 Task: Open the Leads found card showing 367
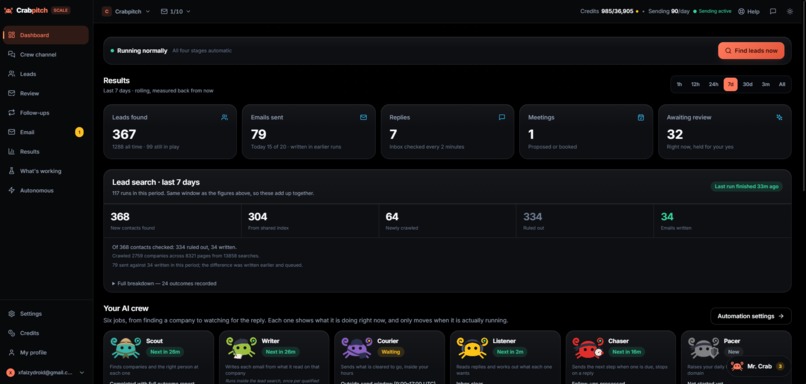point(170,132)
